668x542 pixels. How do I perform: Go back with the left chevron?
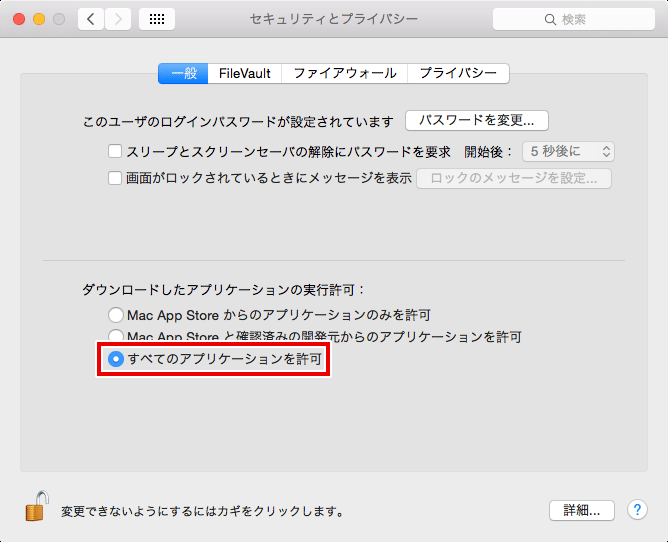(91, 19)
